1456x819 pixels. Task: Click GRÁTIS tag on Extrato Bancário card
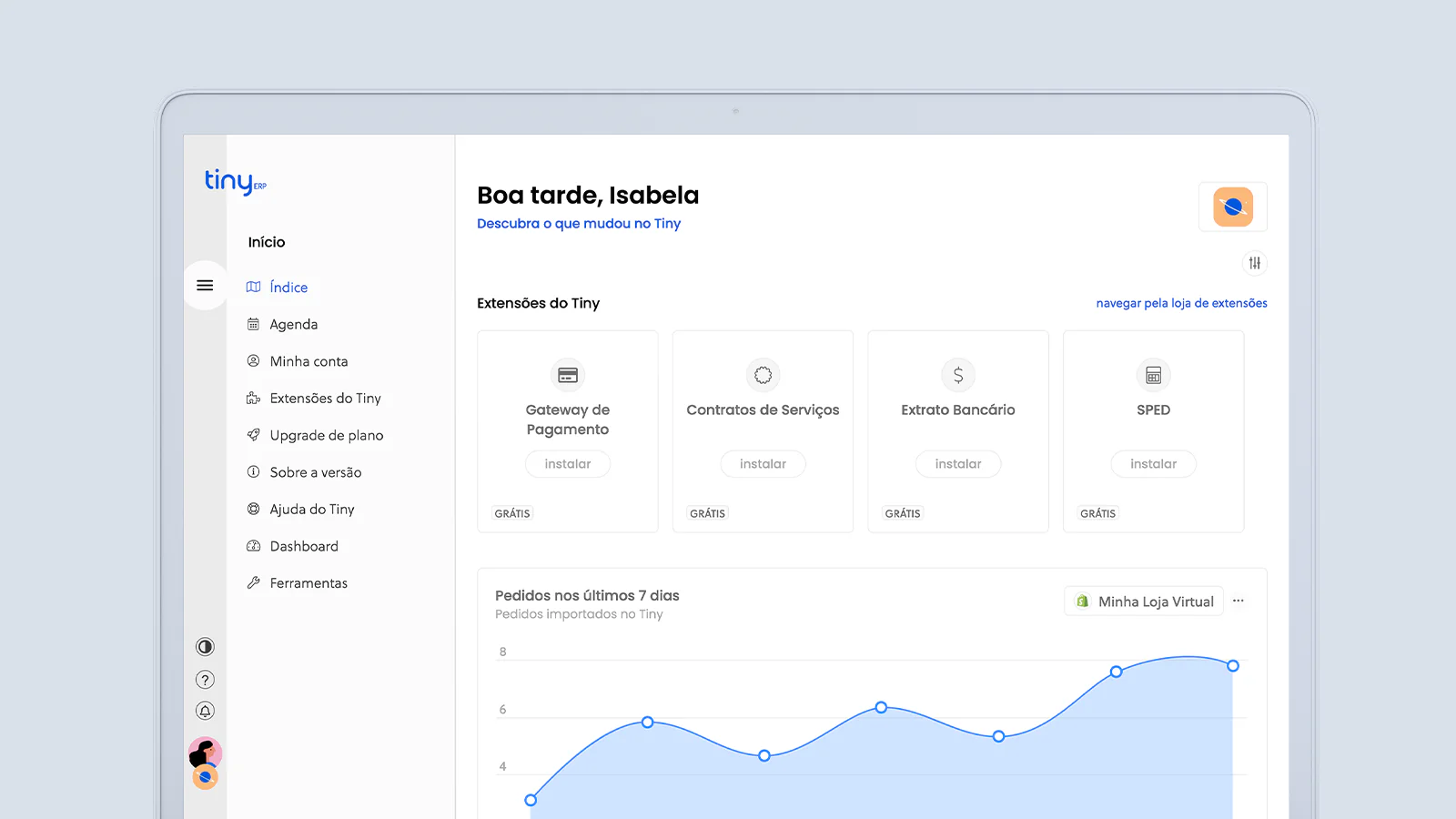(x=903, y=513)
